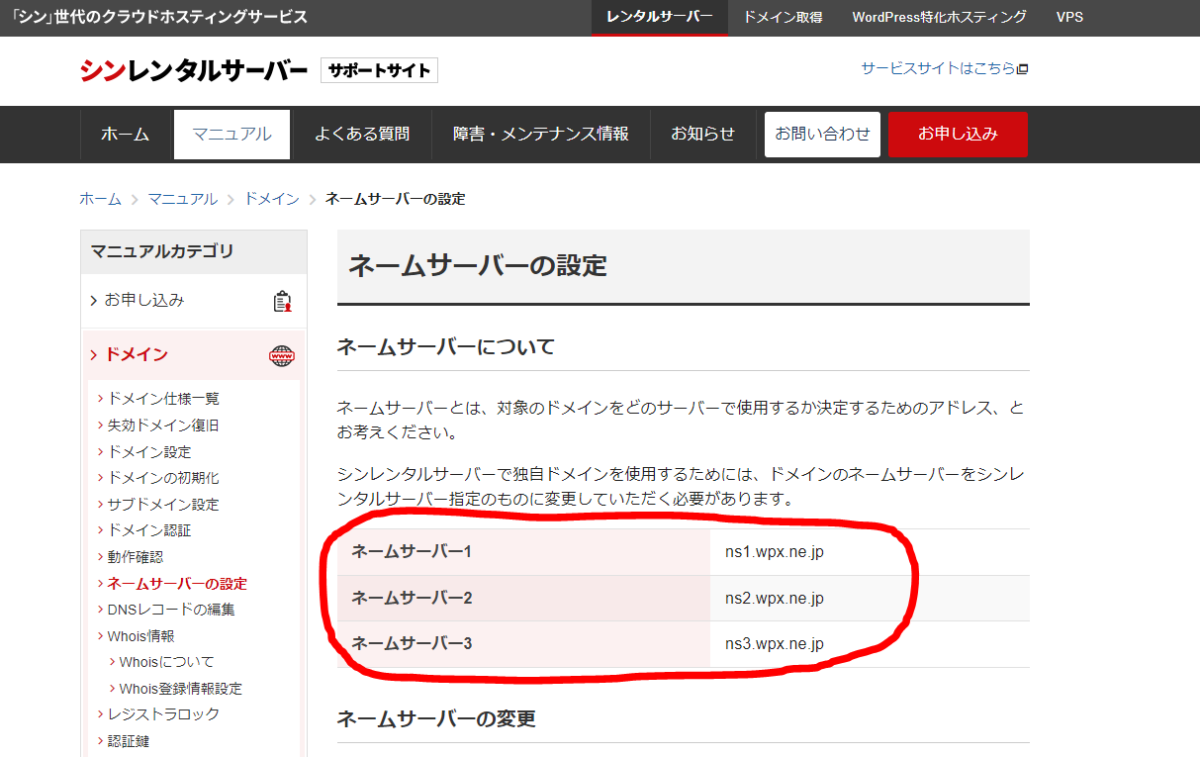Image resolution: width=1200 pixels, height=757 pixels.
Task: Switch to ドメイン取得 service tab
Action: point(783,17)
